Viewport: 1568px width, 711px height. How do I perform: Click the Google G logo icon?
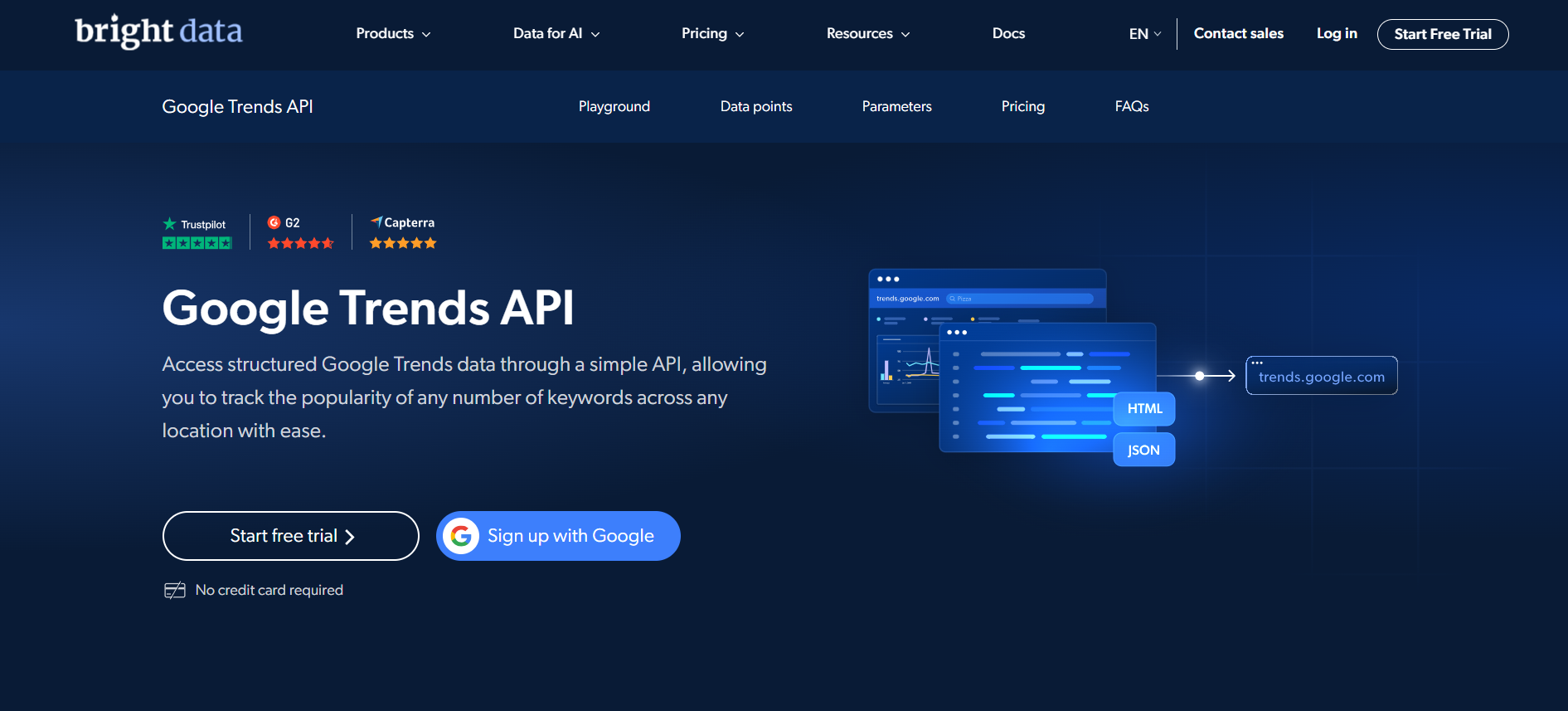[461, 536]
